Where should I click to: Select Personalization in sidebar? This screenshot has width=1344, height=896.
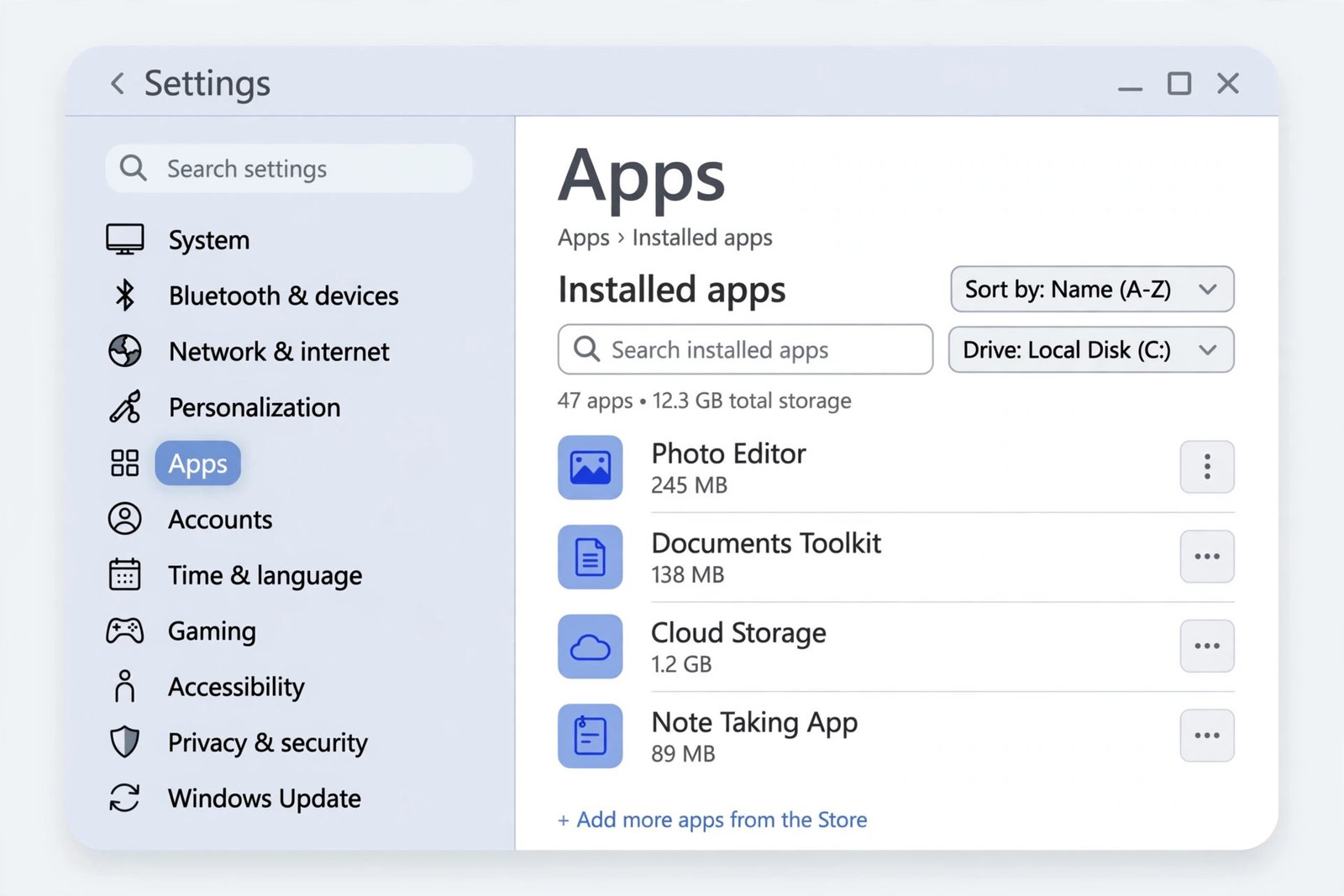(255, 407)
